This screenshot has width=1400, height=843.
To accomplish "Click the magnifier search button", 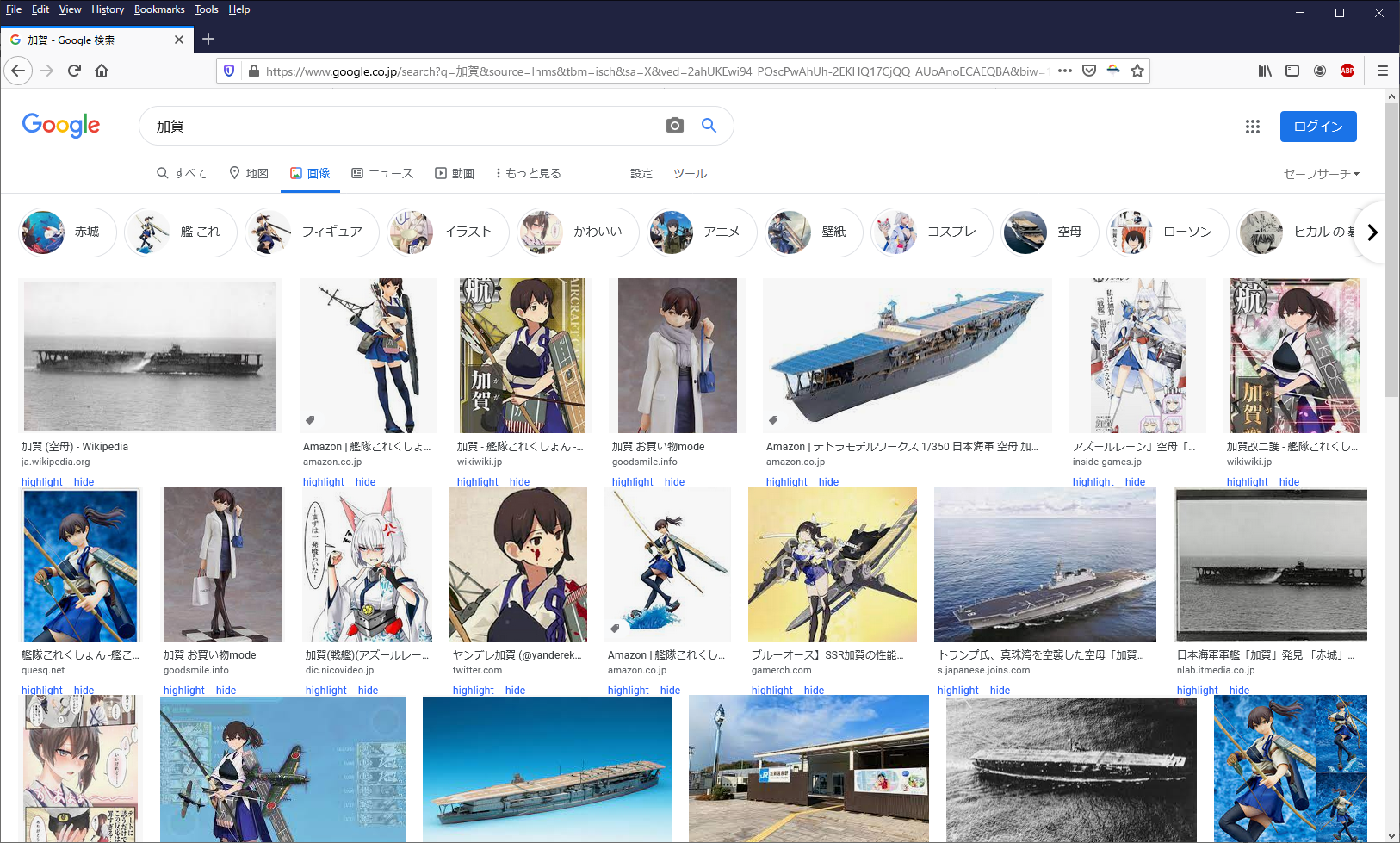I will point(709,126).
